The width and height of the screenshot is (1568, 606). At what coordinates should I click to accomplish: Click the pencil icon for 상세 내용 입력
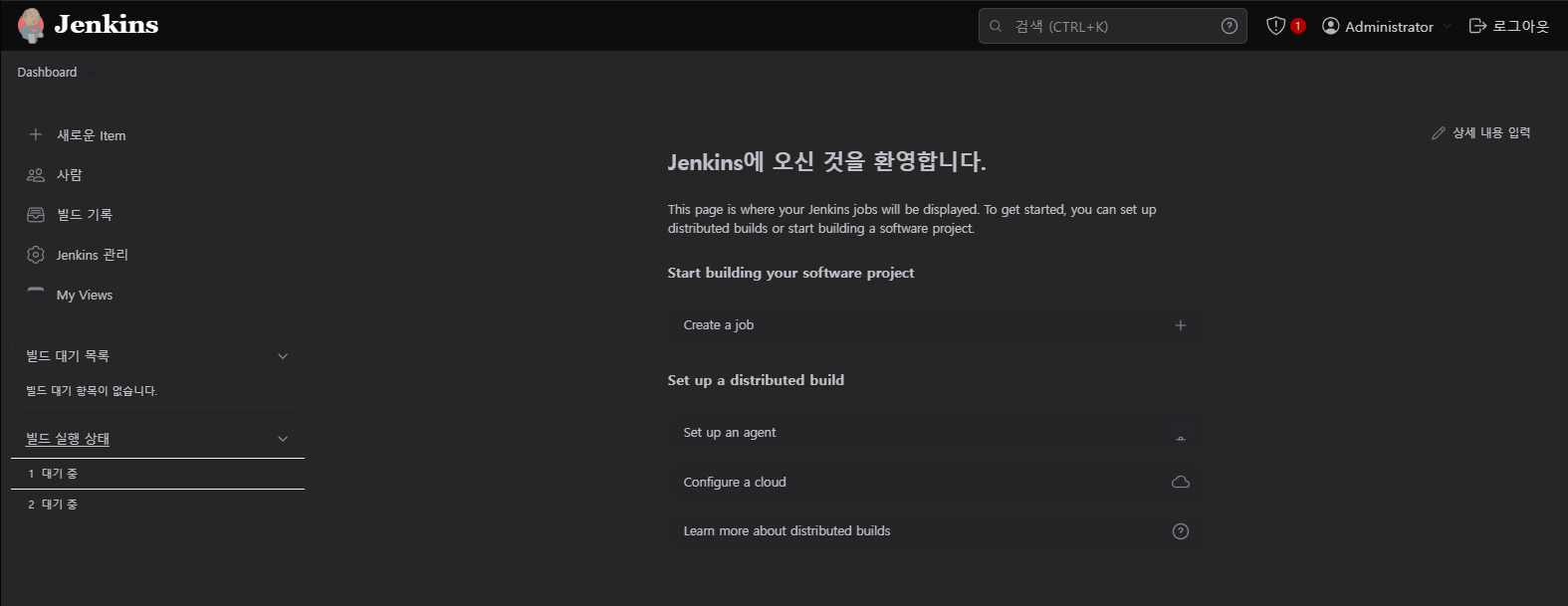click(1439, 132)
